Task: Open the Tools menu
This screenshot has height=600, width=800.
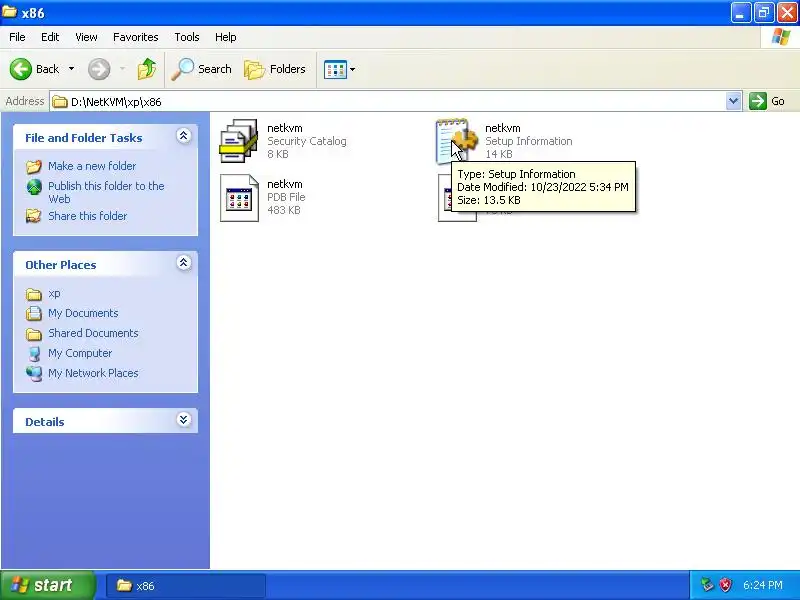Action: [187, 37]
